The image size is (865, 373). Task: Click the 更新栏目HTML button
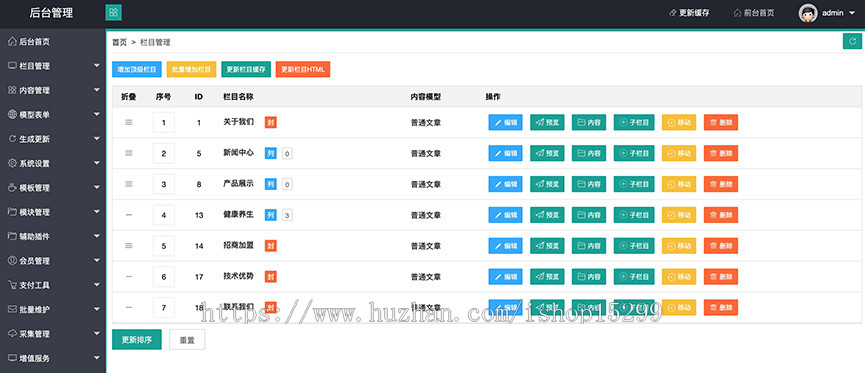(303, 70)
